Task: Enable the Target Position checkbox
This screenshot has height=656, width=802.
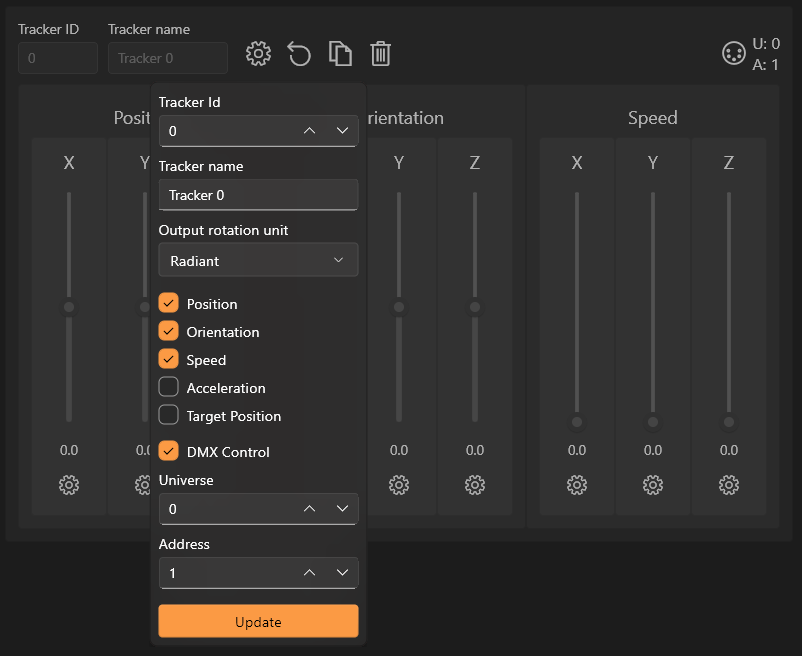Action: [169, 416]
